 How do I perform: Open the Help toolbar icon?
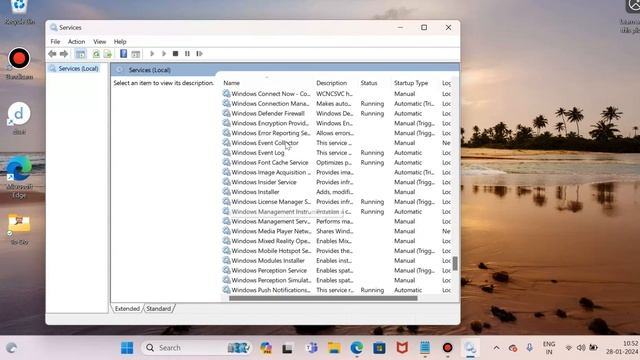123,53
